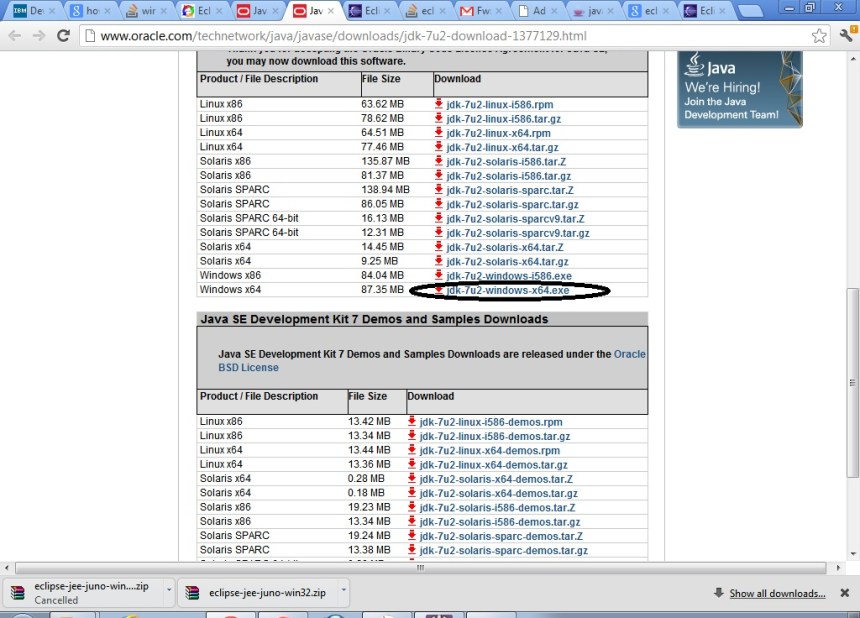The image size is (860, 618).
Task: Click the horizontal scrollbar thumb
Action: (x=420, y=568)
